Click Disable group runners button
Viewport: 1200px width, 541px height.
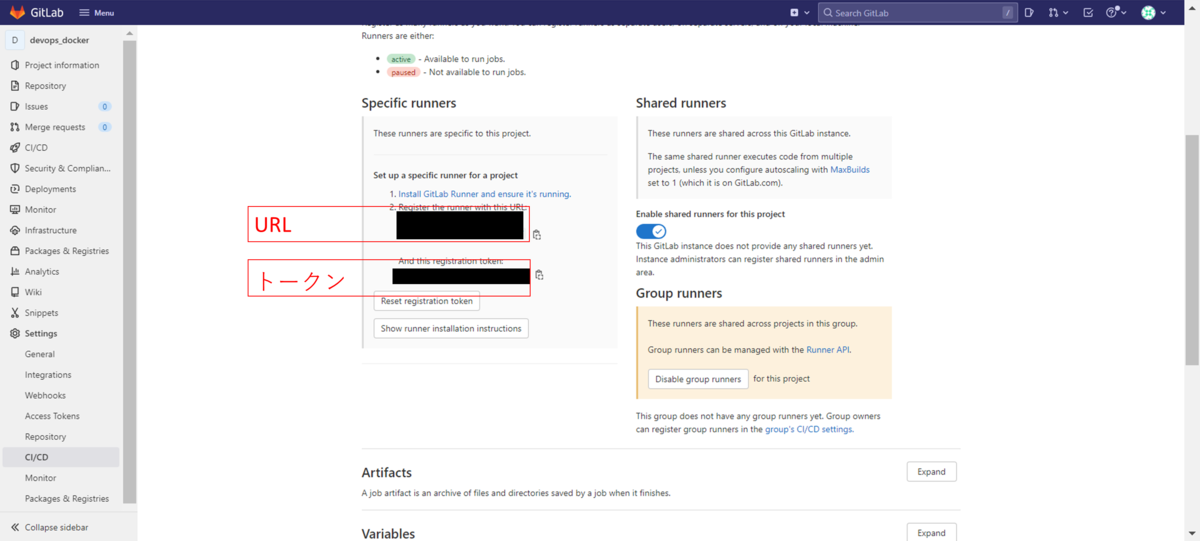(698, 379)
